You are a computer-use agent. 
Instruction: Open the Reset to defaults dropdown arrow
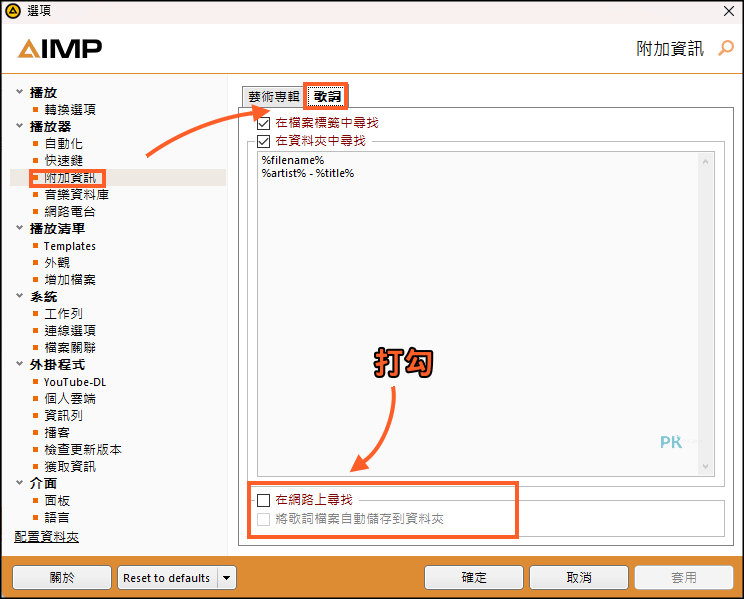coord(227,578)
